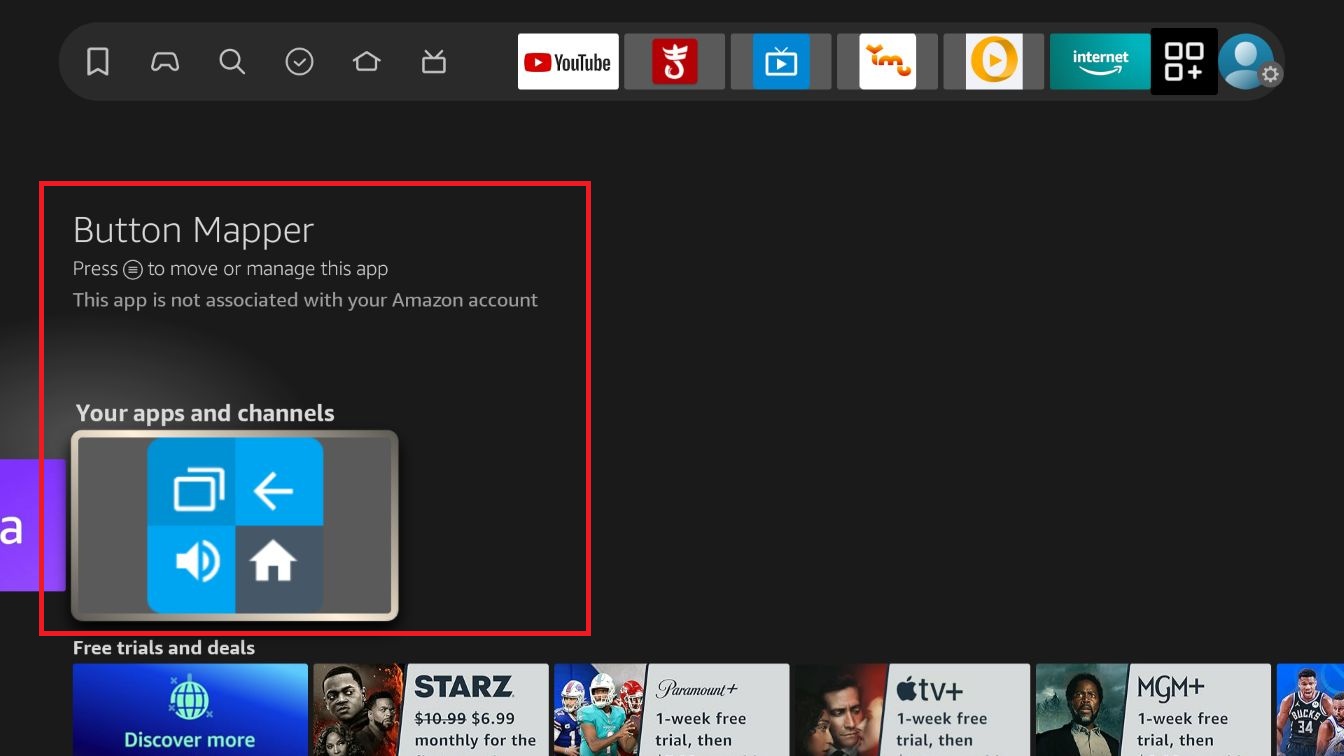The width and height of the screenshot is (1344, 756).
Task: Open the STARZ $6.99 monthly offer tile
Action: (431, 709)
